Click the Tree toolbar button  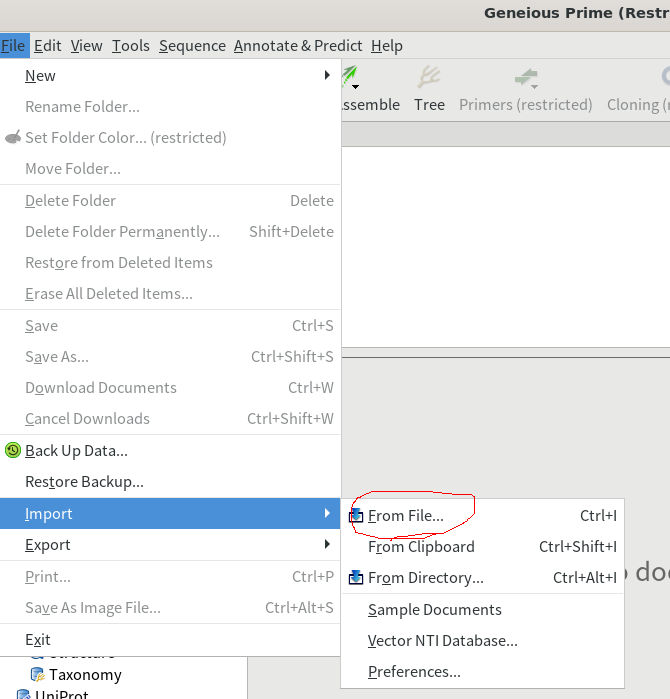[x=429, y=88]
